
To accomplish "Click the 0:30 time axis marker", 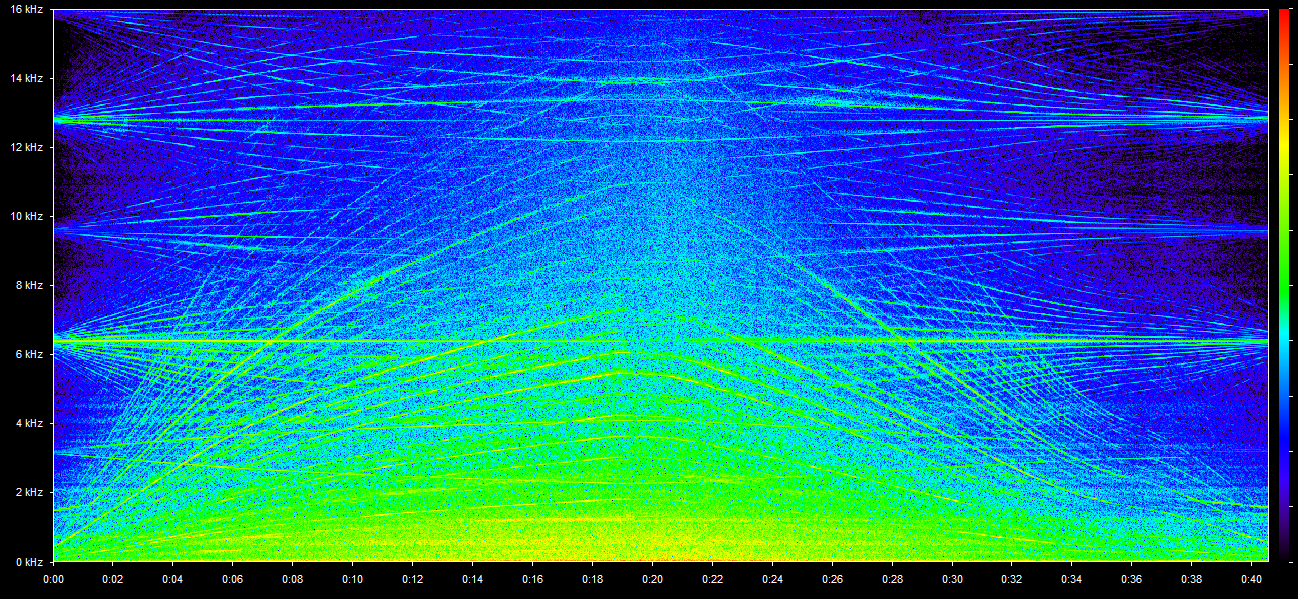I will tap(953, 579).
